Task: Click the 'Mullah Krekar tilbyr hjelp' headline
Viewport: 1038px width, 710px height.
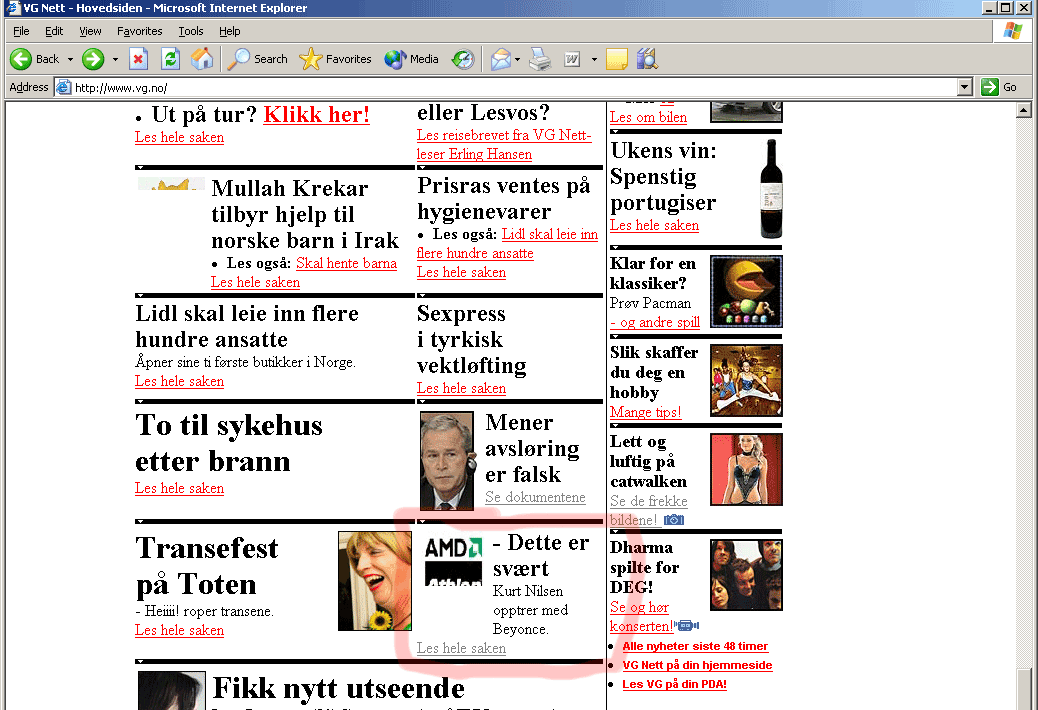Action: pyautogui.click(x=305, y=214)
